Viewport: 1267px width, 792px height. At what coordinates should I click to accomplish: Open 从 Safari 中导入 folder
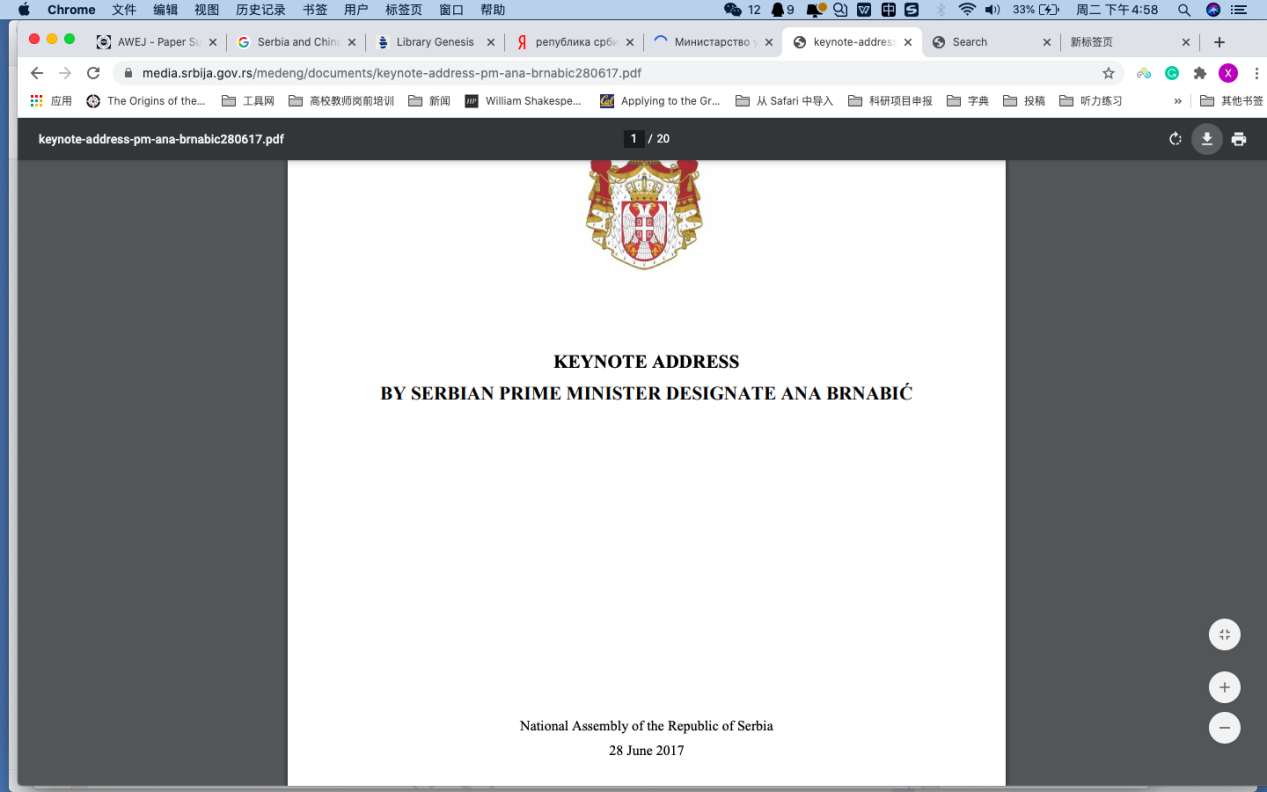click(784, 101)
